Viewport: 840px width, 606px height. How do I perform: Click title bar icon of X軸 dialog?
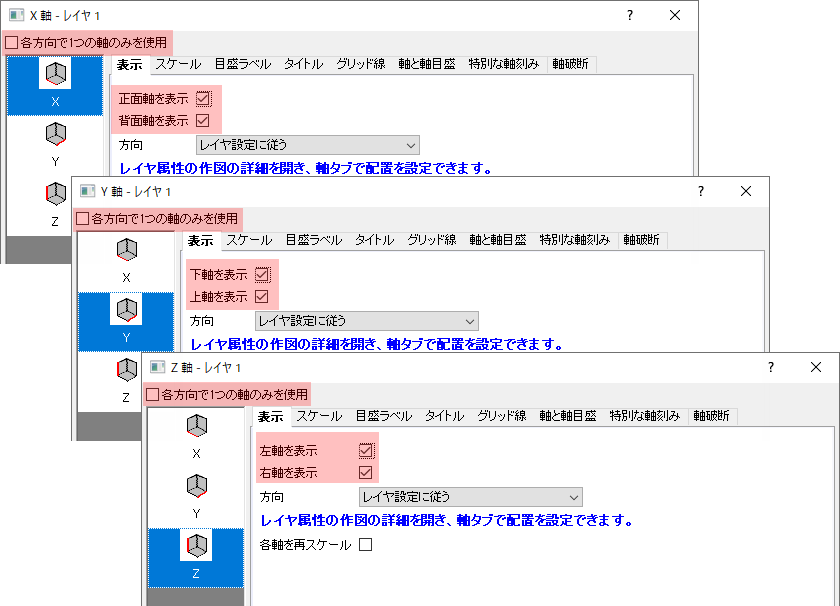(x=16, y=15)
